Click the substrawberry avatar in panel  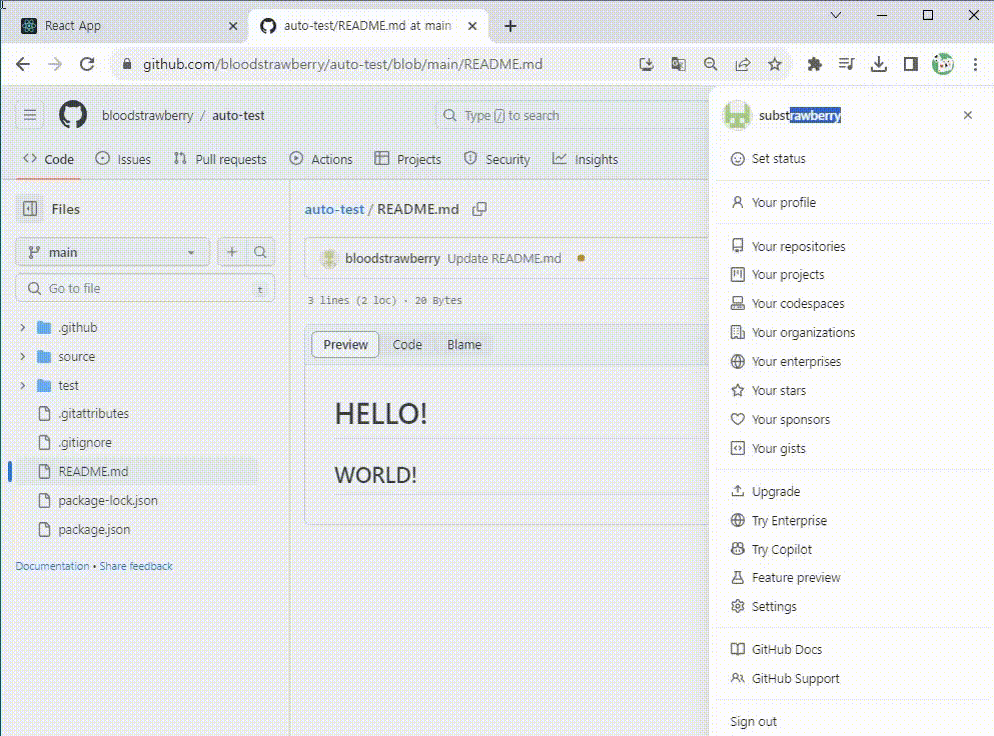point(737,115)
